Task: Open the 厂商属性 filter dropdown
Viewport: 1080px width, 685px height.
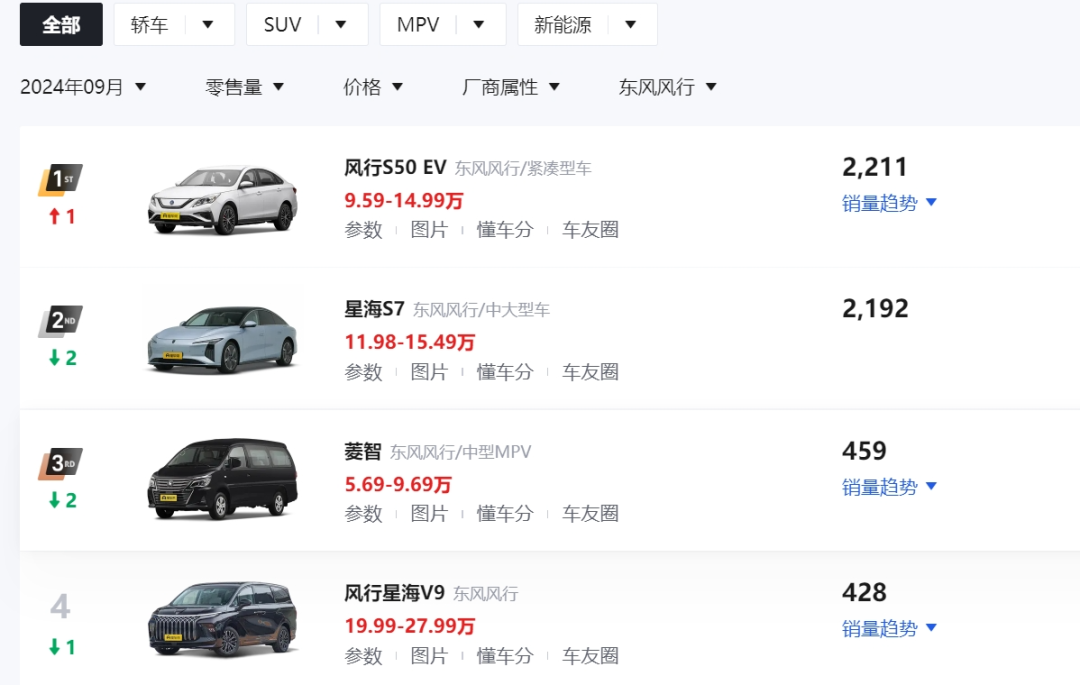Action: 511,87
